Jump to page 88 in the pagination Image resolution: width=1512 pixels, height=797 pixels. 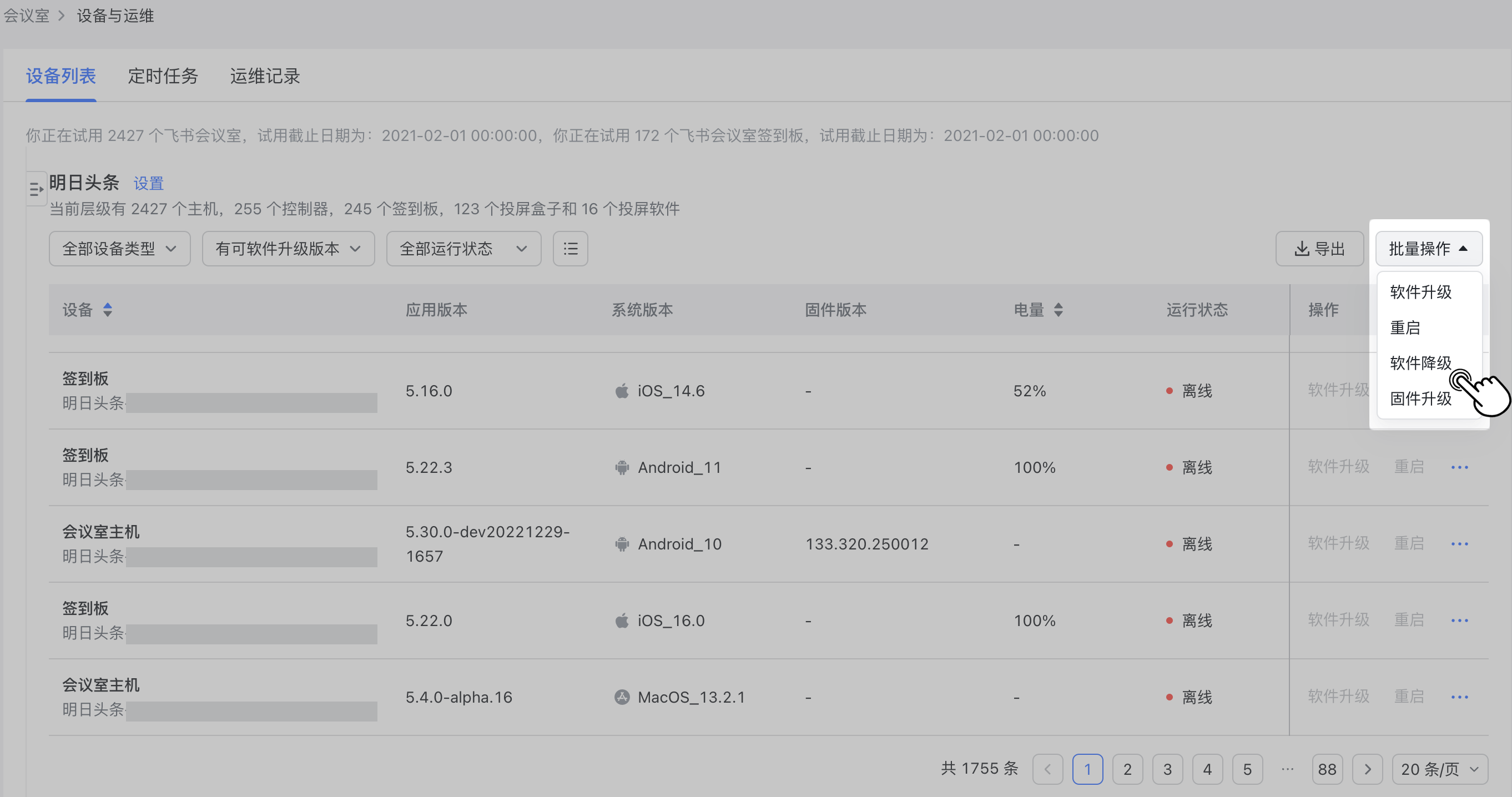point(1327,769)
